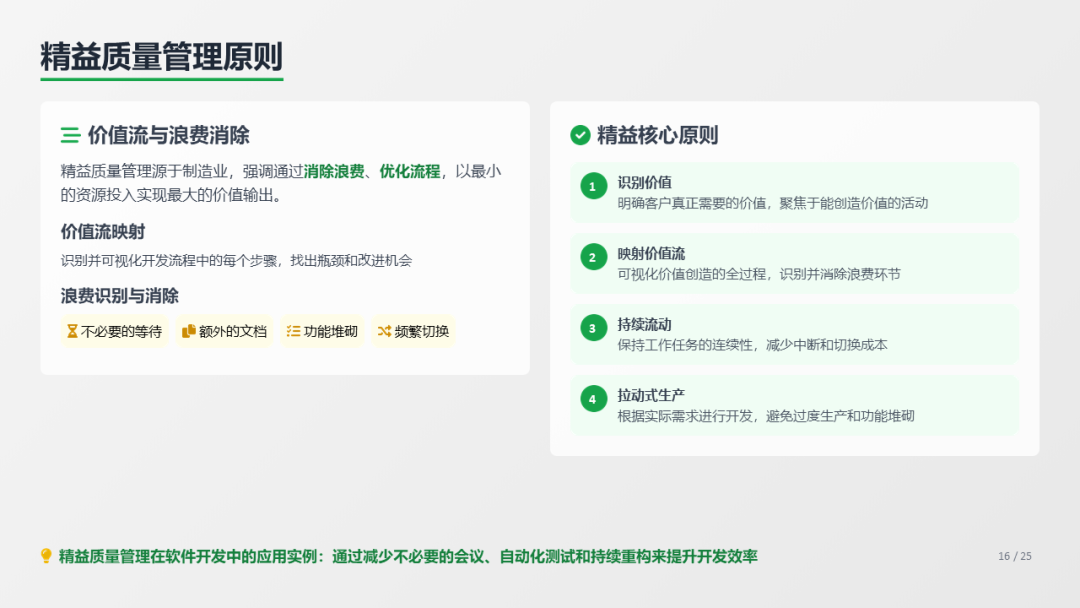Click the 浪费识别与消除 subheading
1080x608 pixels.
click(x=119, y=296)
